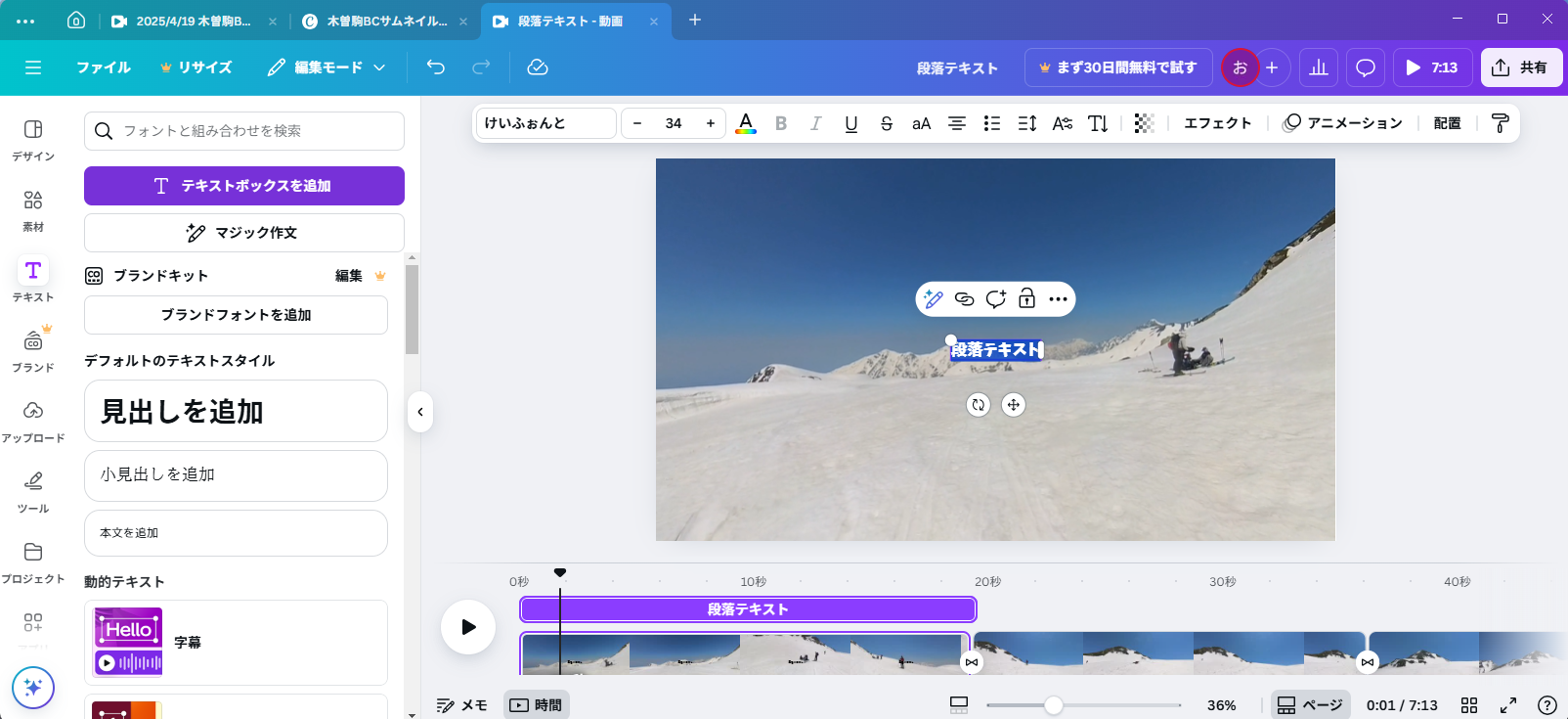Toggle underline on the text
1568x719 pixels.
[851, 123]
